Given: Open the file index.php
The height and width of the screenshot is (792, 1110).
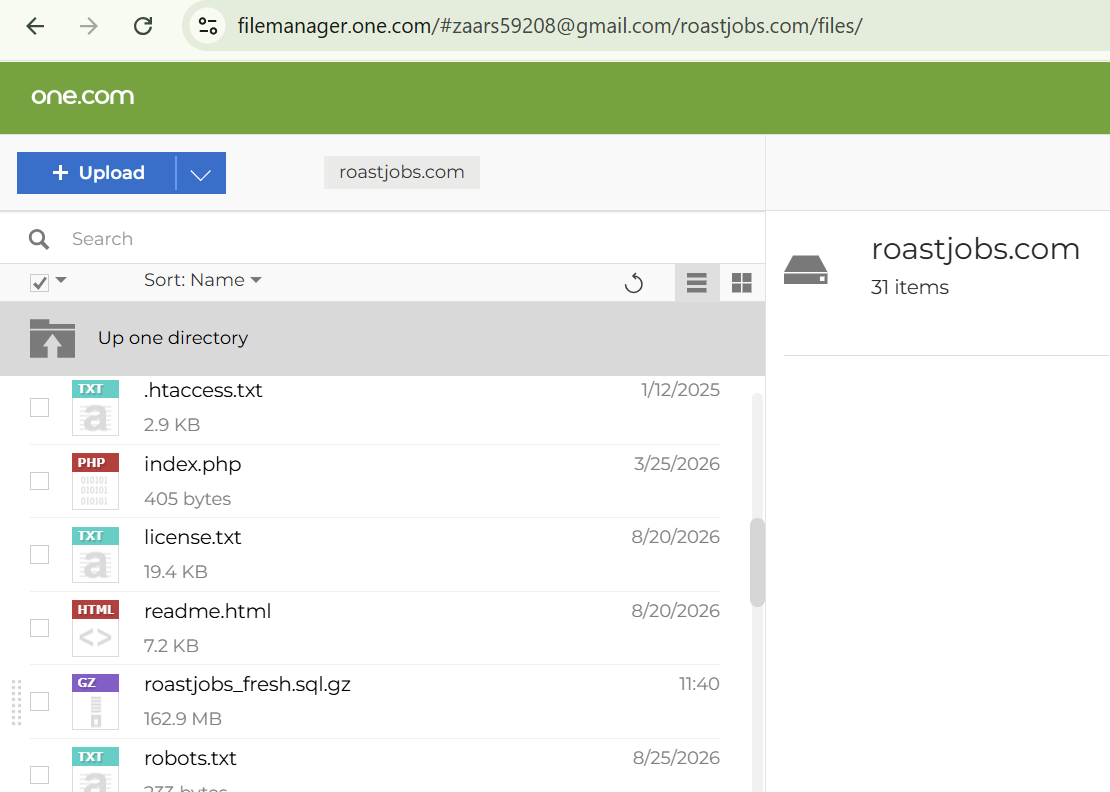Looking at the screenshot, I should (193, 464).
